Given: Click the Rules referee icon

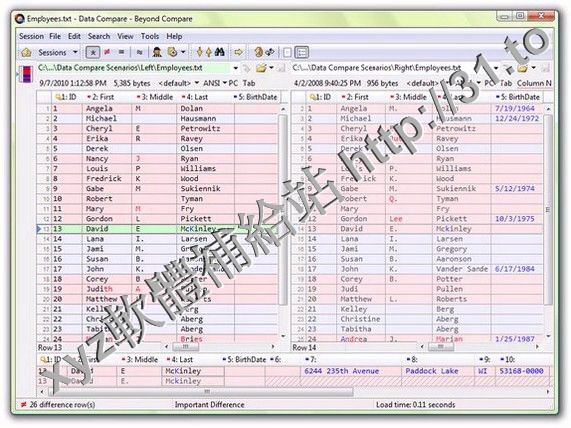Looking at the screenshot, I should pos(157,52).
